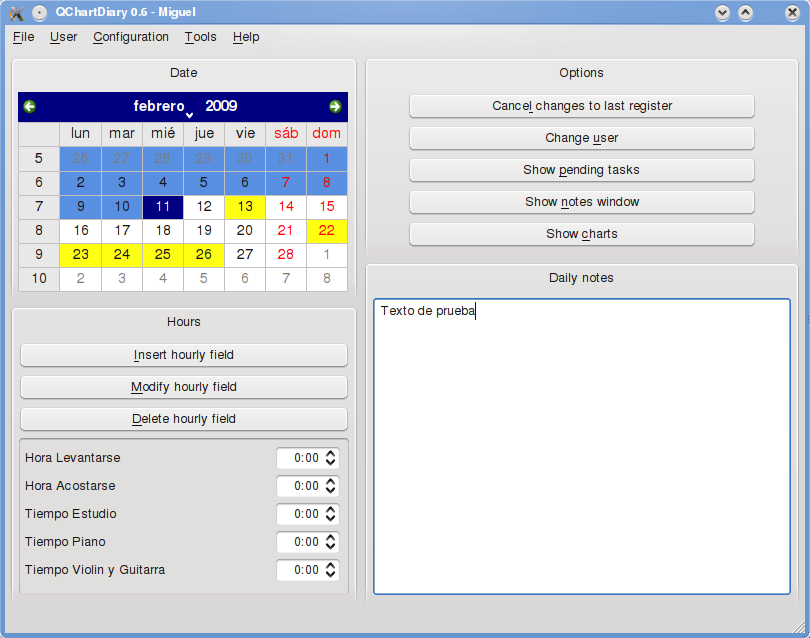The image size is (810, 638).
Task: Select yellow Sunday 22 in the calendar
Action: pyautogui.click(x=326, y=231)
